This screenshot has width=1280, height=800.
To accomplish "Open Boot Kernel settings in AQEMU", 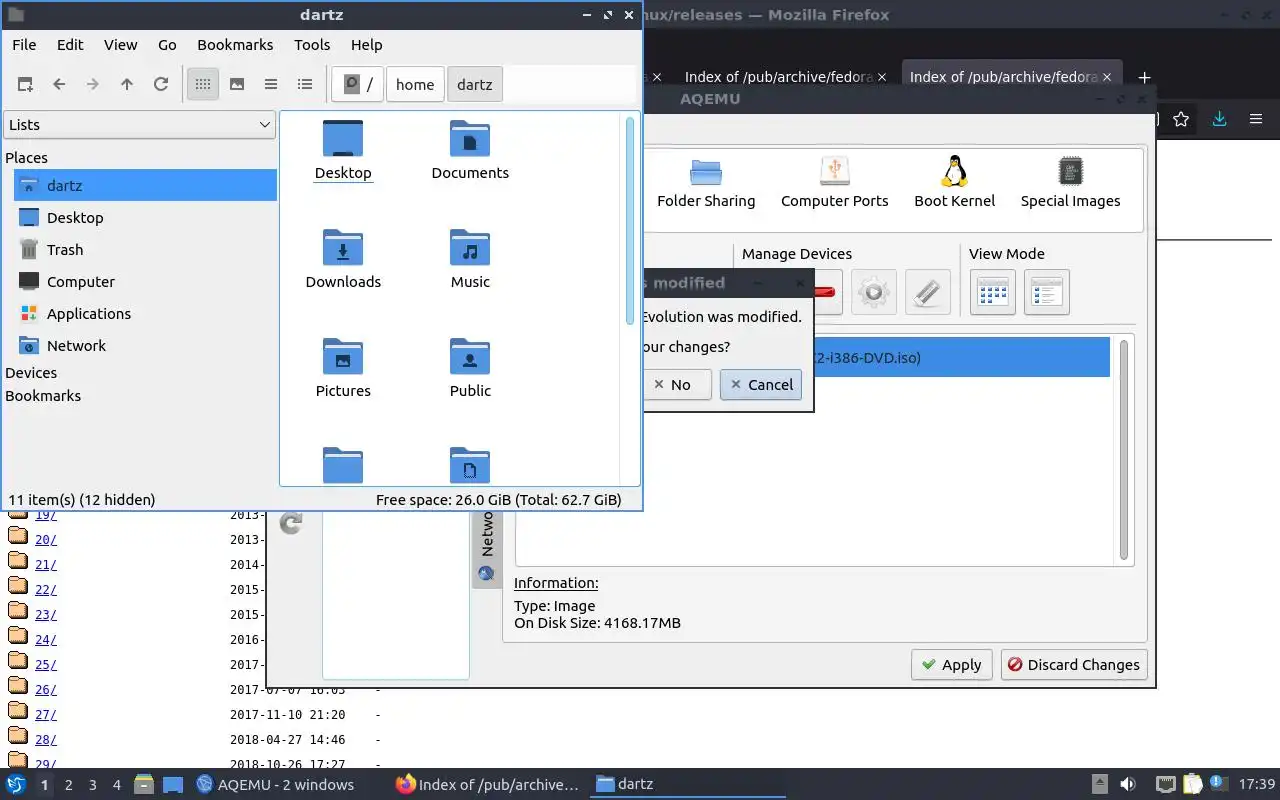I will pos(955,182).
